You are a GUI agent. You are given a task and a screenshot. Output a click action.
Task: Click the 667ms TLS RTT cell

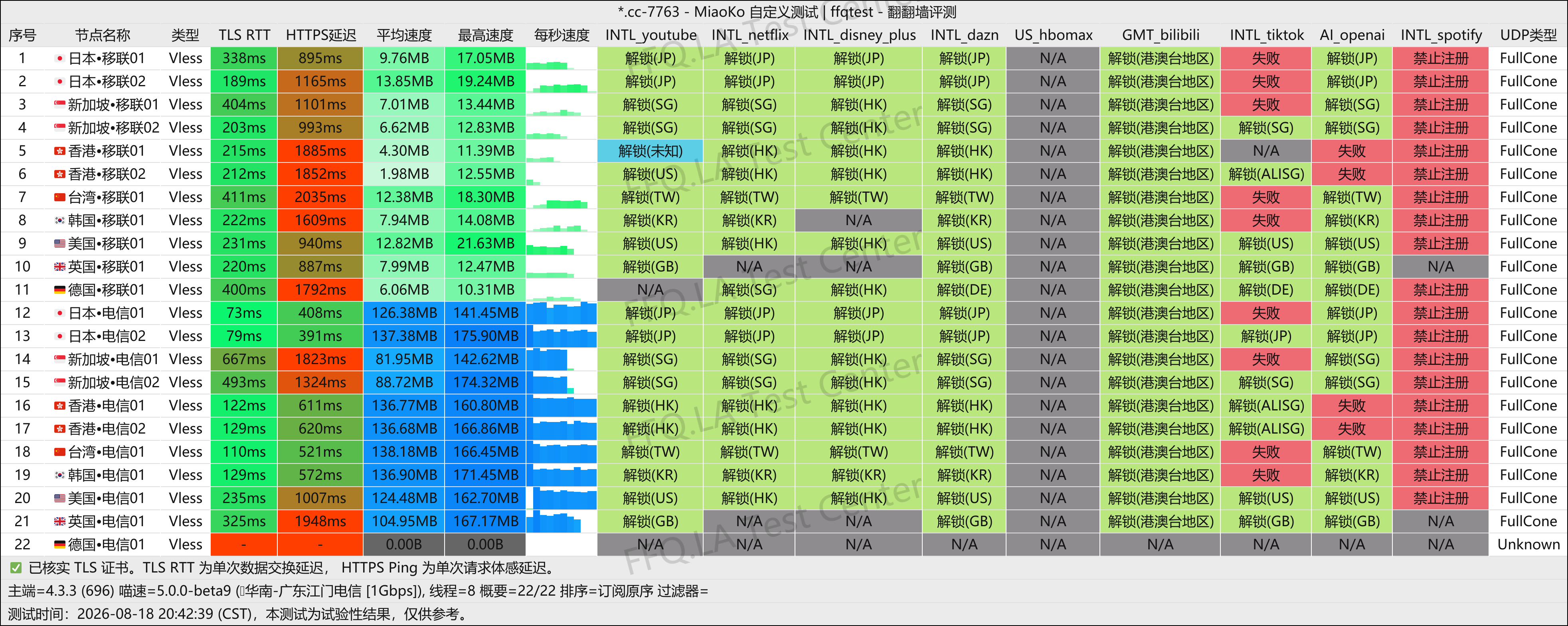click(x=243, y=359)
